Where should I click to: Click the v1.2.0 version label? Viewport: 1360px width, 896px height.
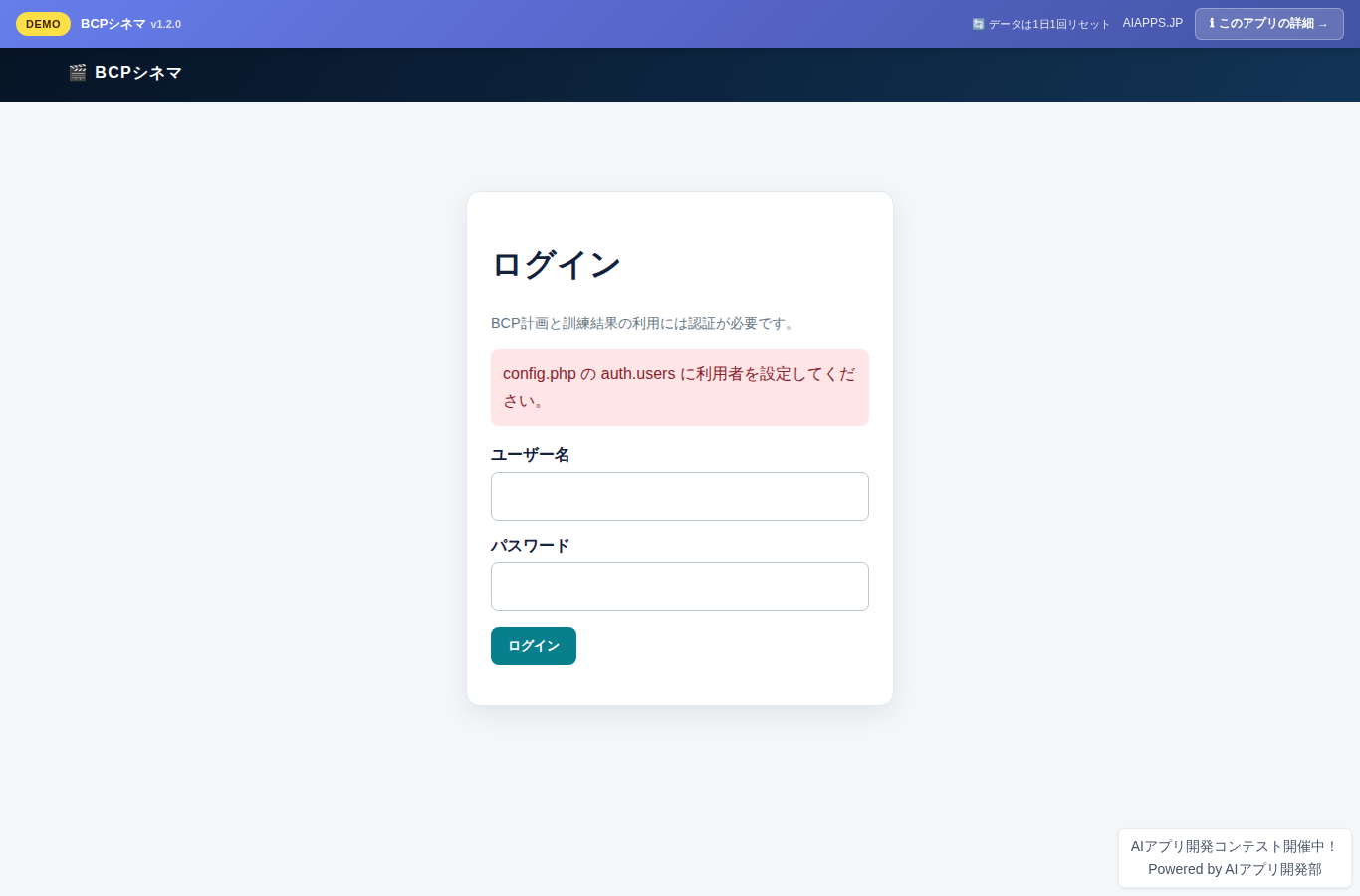[x=166, y=24]
